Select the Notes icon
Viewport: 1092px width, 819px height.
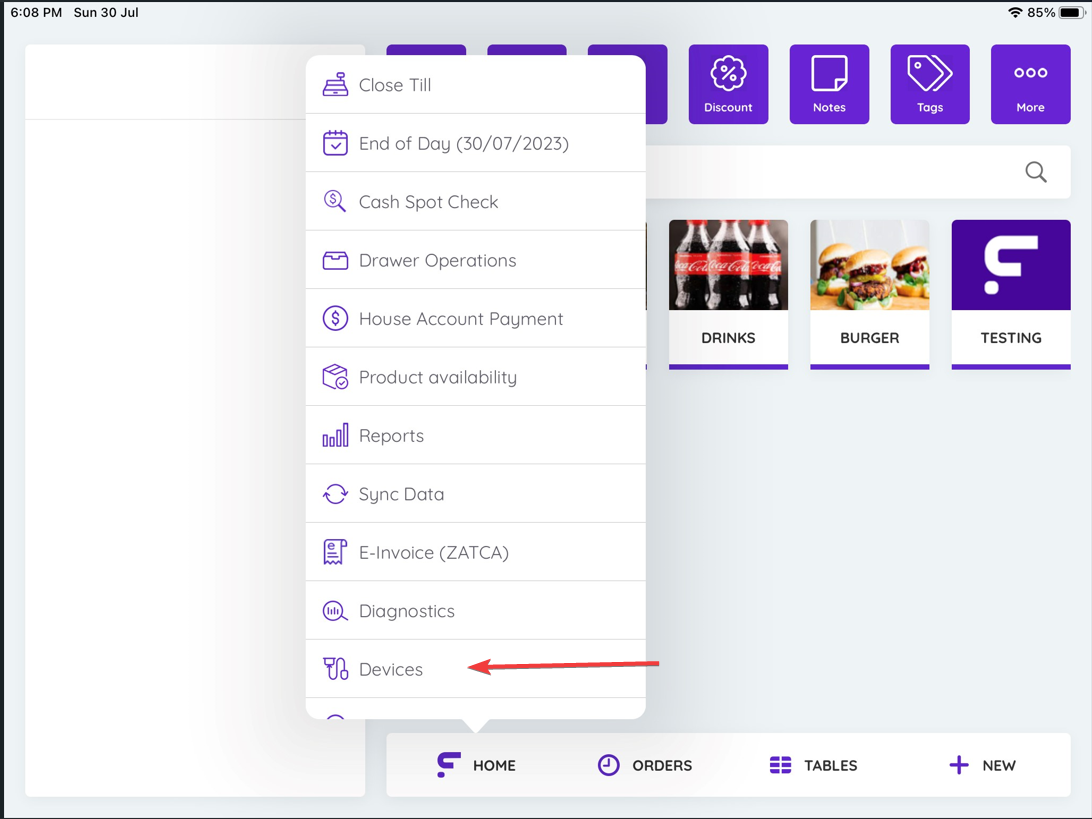(829, 84)
